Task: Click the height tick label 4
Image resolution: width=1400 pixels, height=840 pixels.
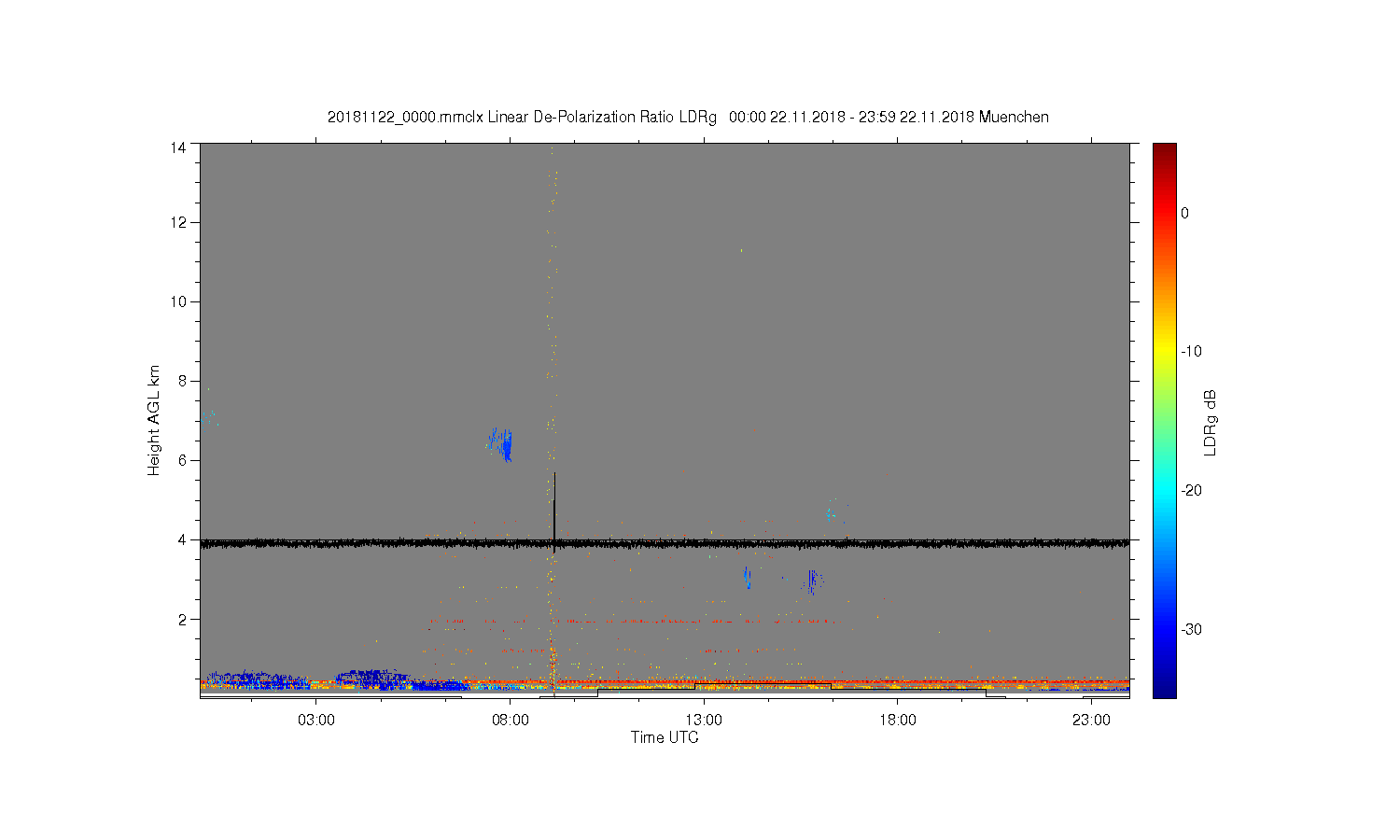Action: point(181,539)
